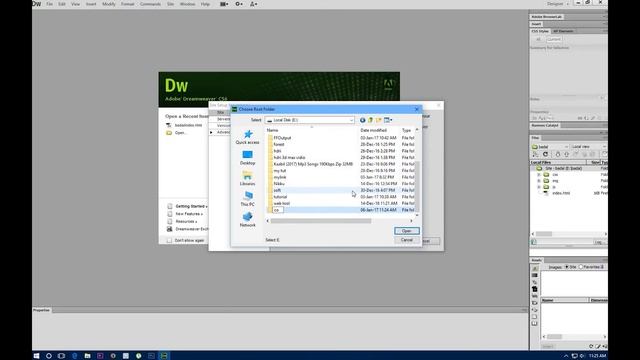Viewport: 640px width, 360px height.
Task: Select the tutorial folder
Action: click(x=280, y=197)
